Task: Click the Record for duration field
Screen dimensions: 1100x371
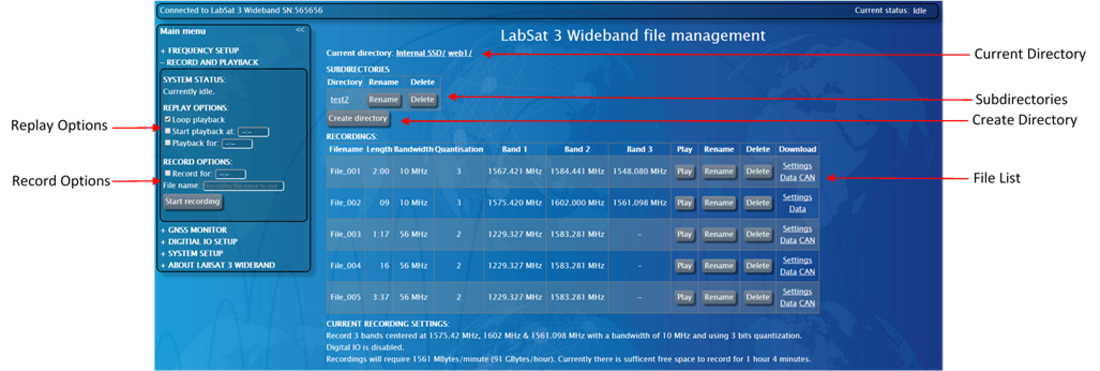Action: click(x=230, y=174)
